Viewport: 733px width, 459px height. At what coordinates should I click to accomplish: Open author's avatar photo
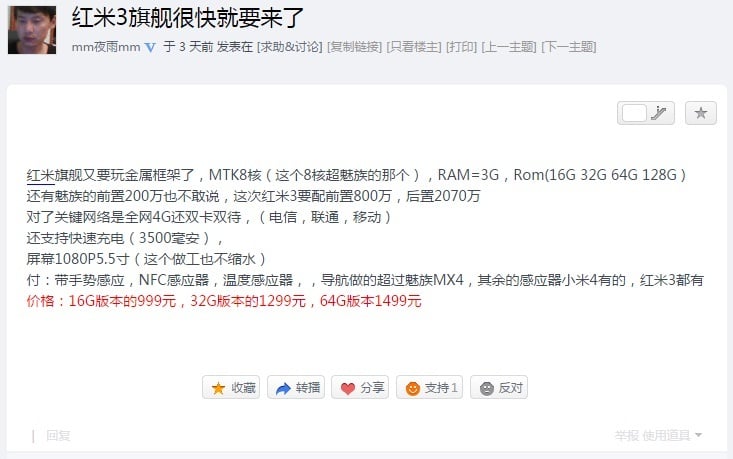(32, 30)
